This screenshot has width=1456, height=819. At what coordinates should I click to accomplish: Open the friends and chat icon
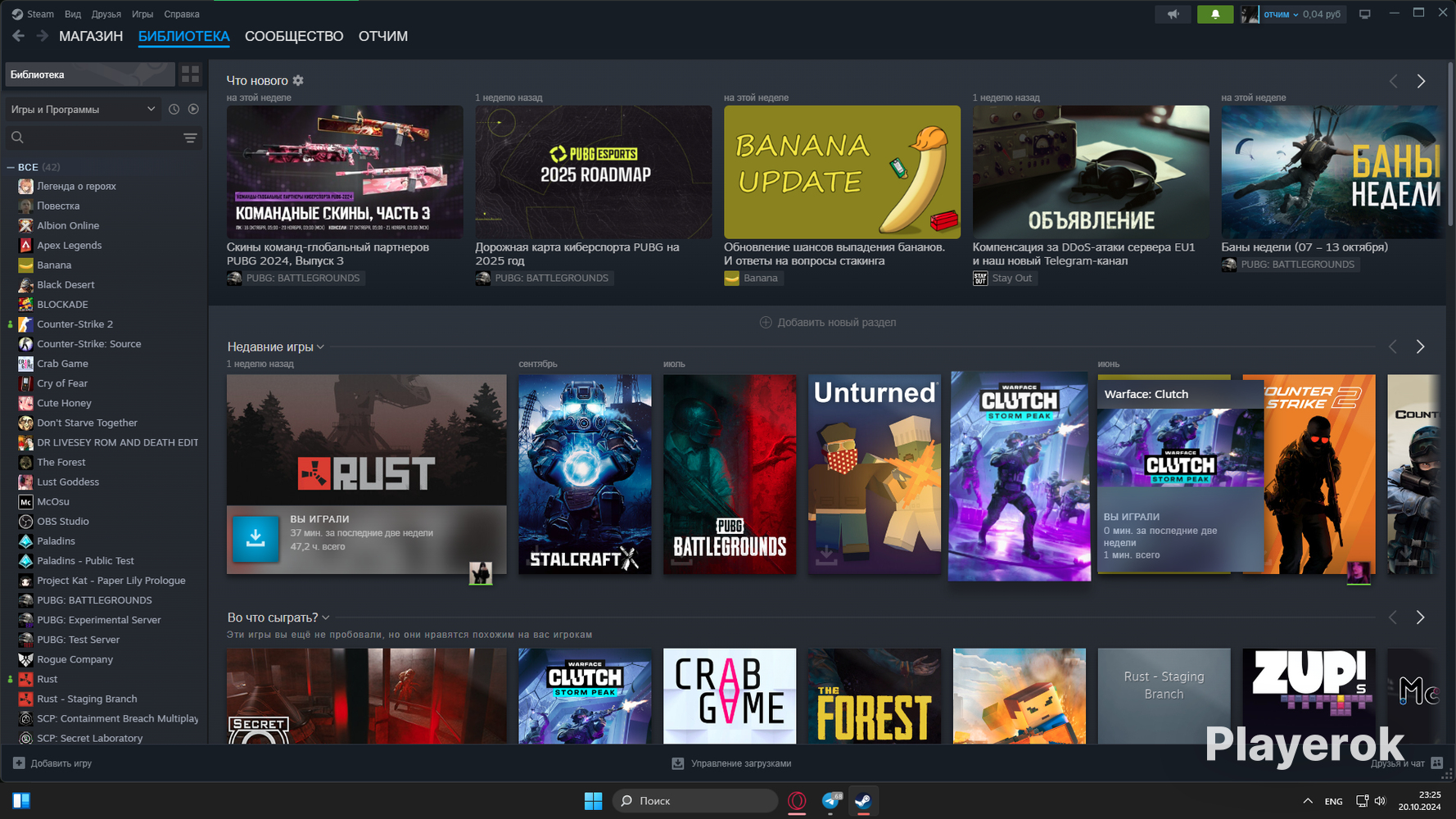pos(1436,762)
